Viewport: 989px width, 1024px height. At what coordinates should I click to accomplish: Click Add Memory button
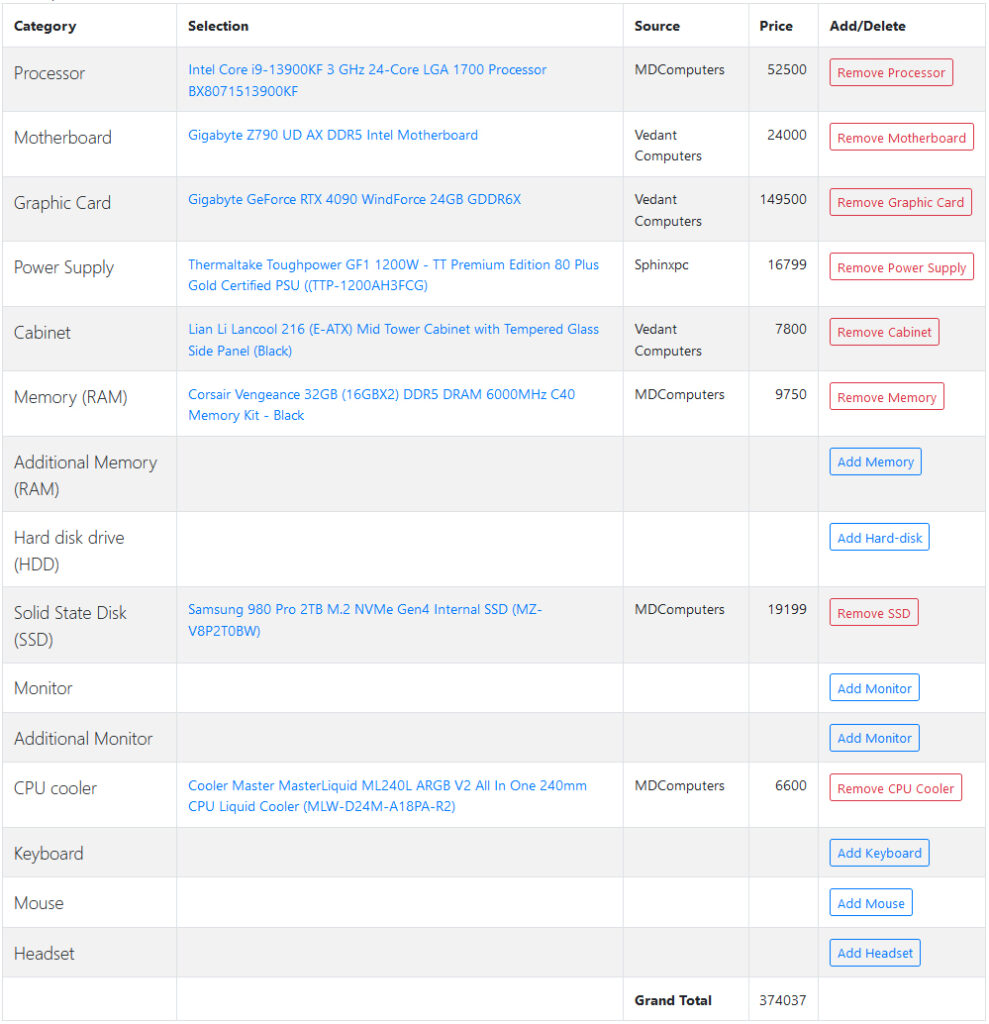click(x=875, y=462)
